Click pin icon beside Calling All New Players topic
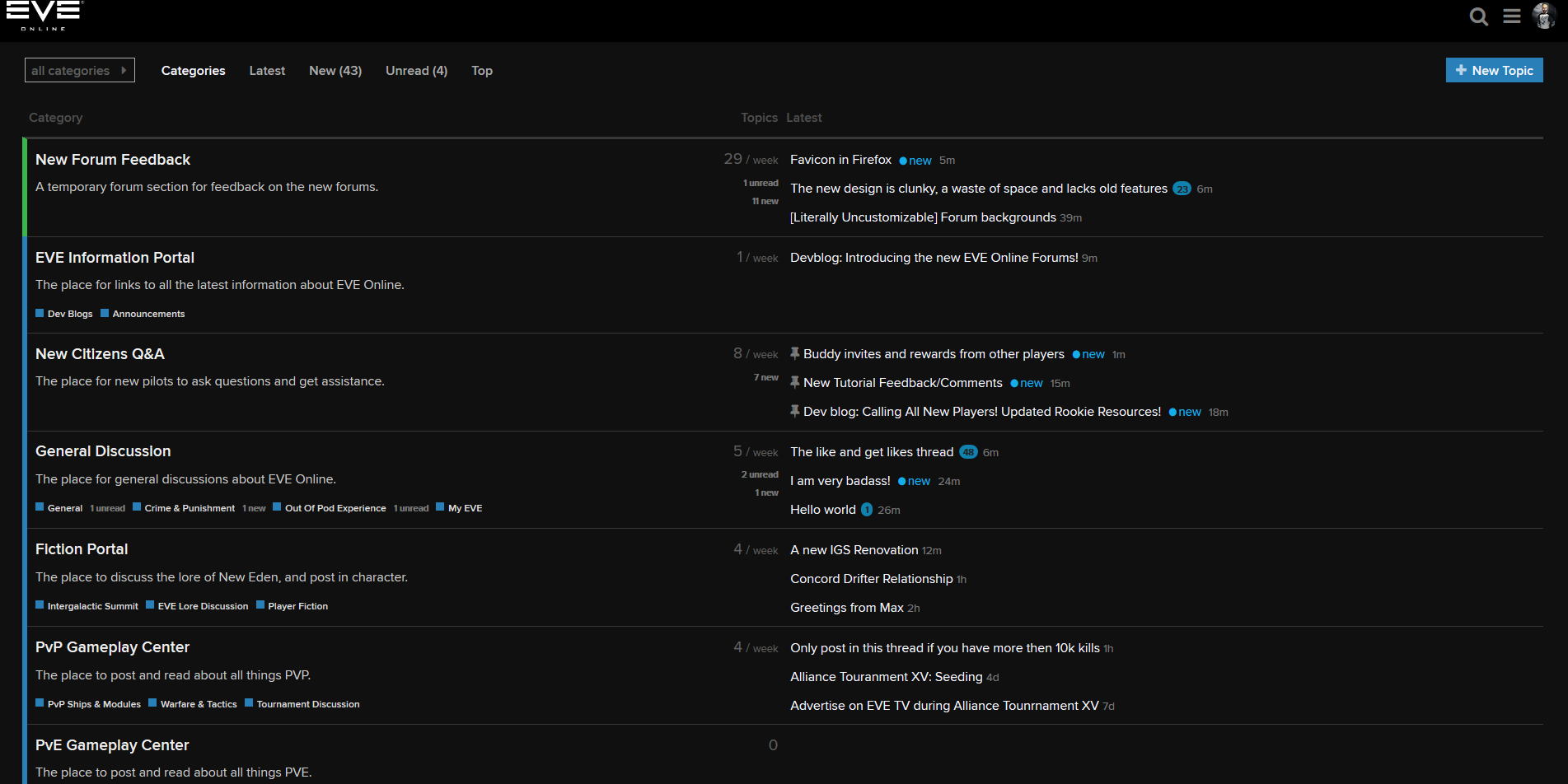Screen dimensions: 1568x784 (794, 411)
